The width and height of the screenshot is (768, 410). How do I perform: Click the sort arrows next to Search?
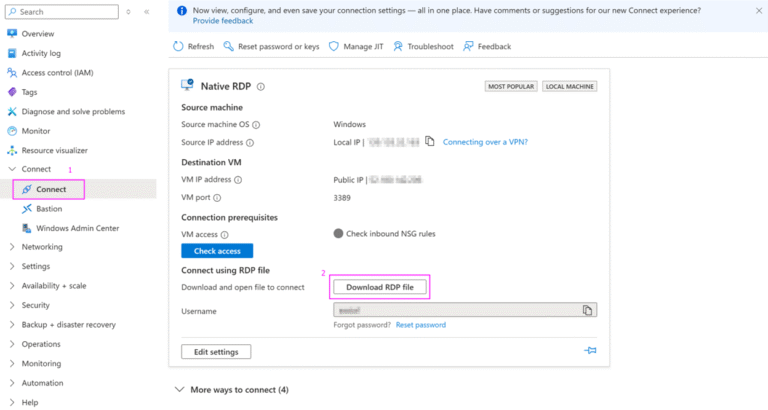point(128,12)
